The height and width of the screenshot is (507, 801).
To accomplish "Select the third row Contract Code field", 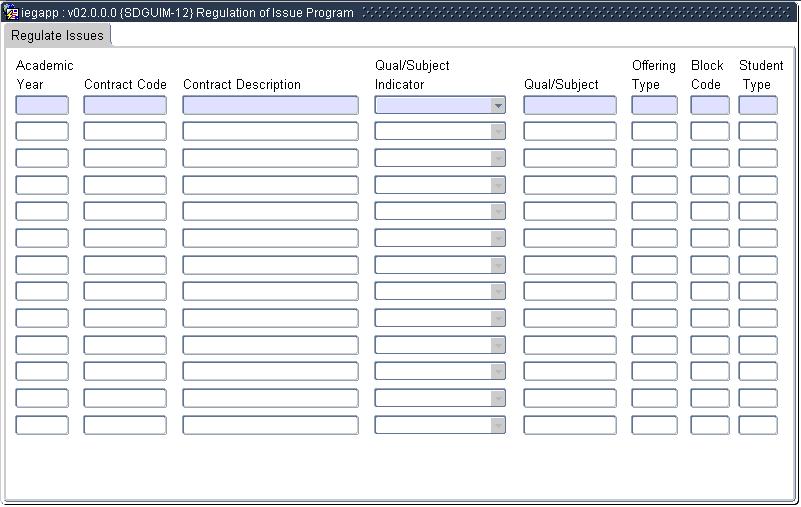I will [x=125, y=158].
